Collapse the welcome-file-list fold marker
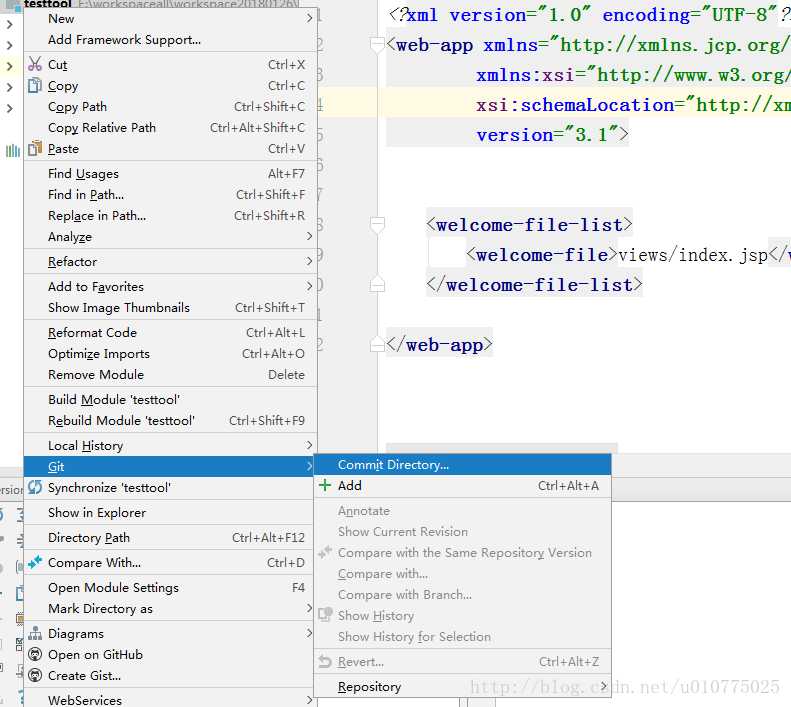This screenshot has width=791, height=707. pos(377,224)
